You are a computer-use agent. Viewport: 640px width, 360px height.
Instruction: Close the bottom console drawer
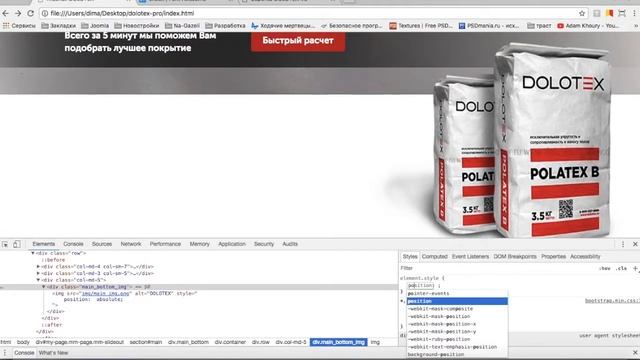[x=635, y=353]
